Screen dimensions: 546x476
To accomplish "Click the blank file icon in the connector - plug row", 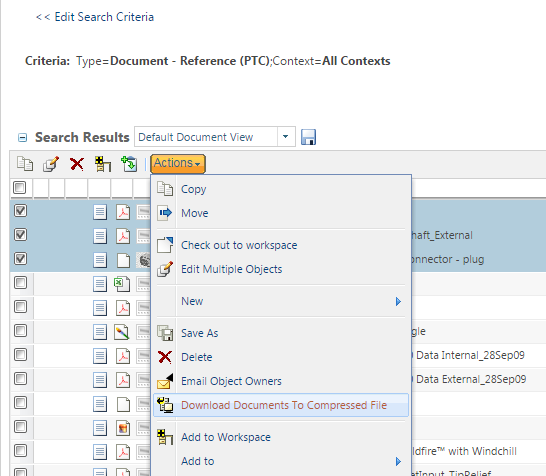I will coord(123,260).
